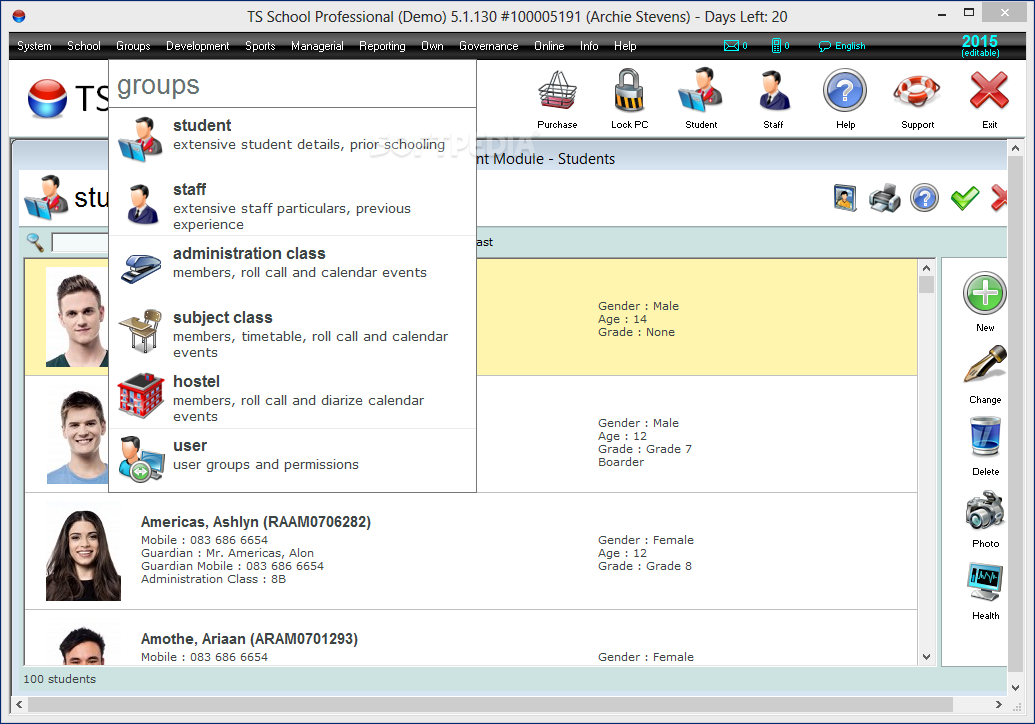This screenshot has width=1035, height=724.
Task: Open the Purchase basket icon
Action: (557, 90)
